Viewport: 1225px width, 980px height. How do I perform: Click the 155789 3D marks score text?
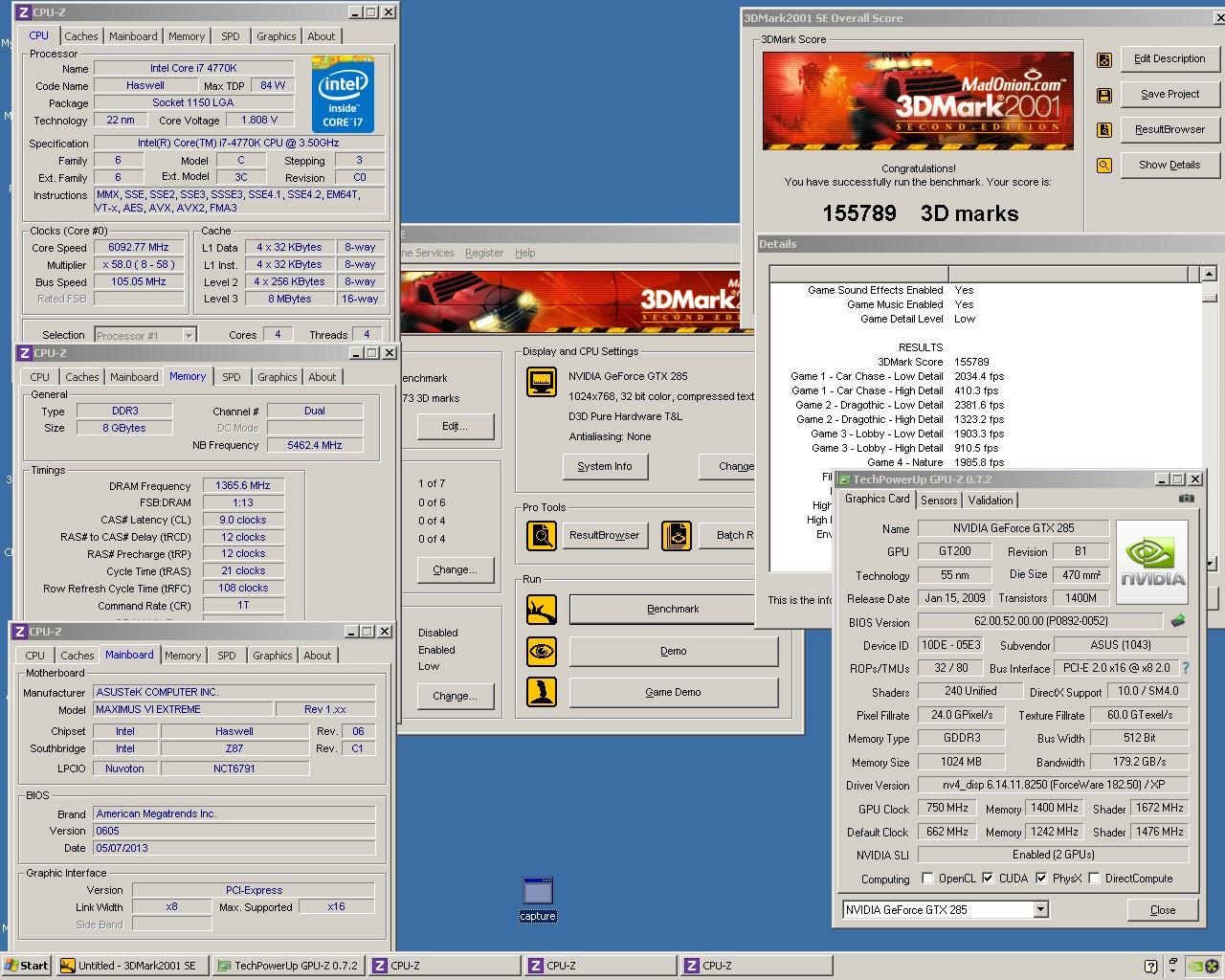pos(920,213)
